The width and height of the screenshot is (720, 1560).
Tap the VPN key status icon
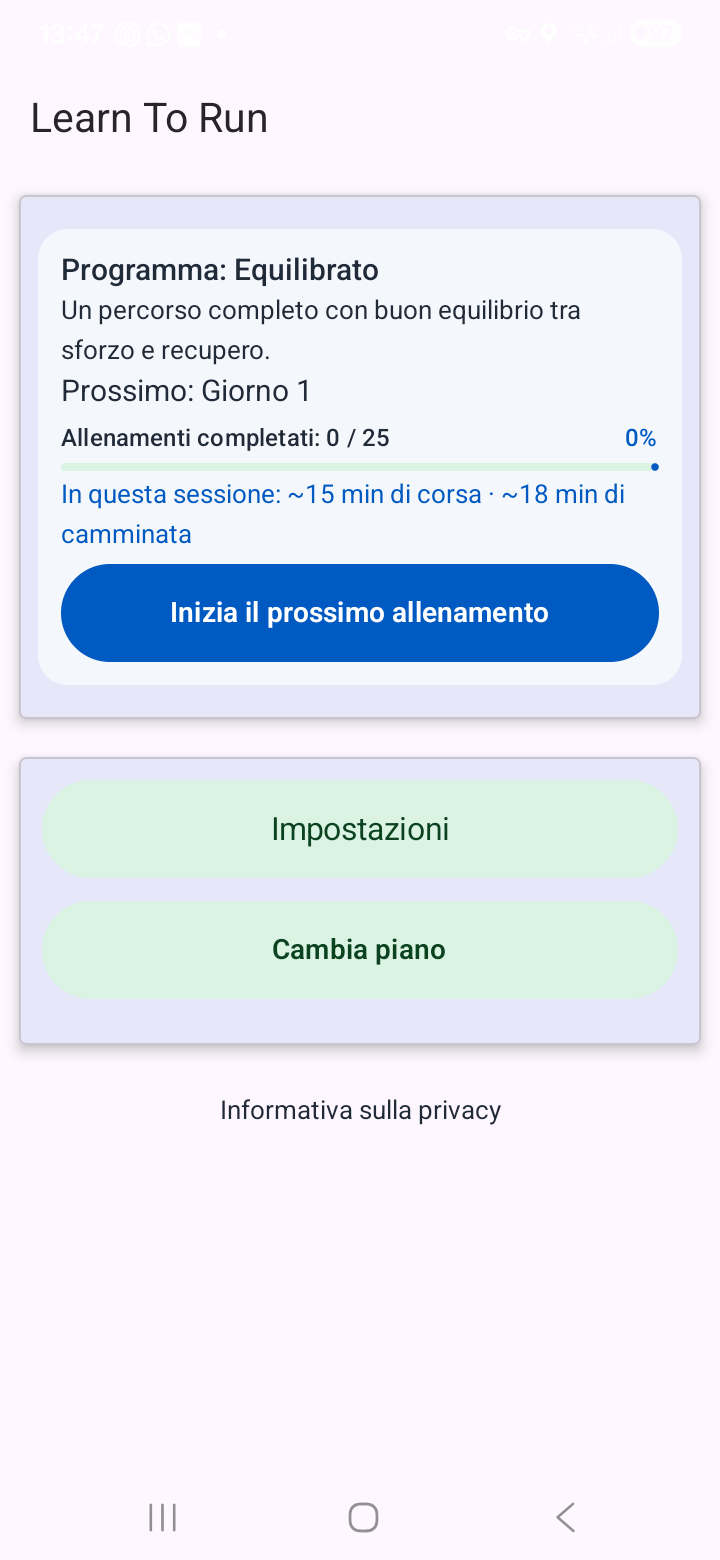click(518, 35)
